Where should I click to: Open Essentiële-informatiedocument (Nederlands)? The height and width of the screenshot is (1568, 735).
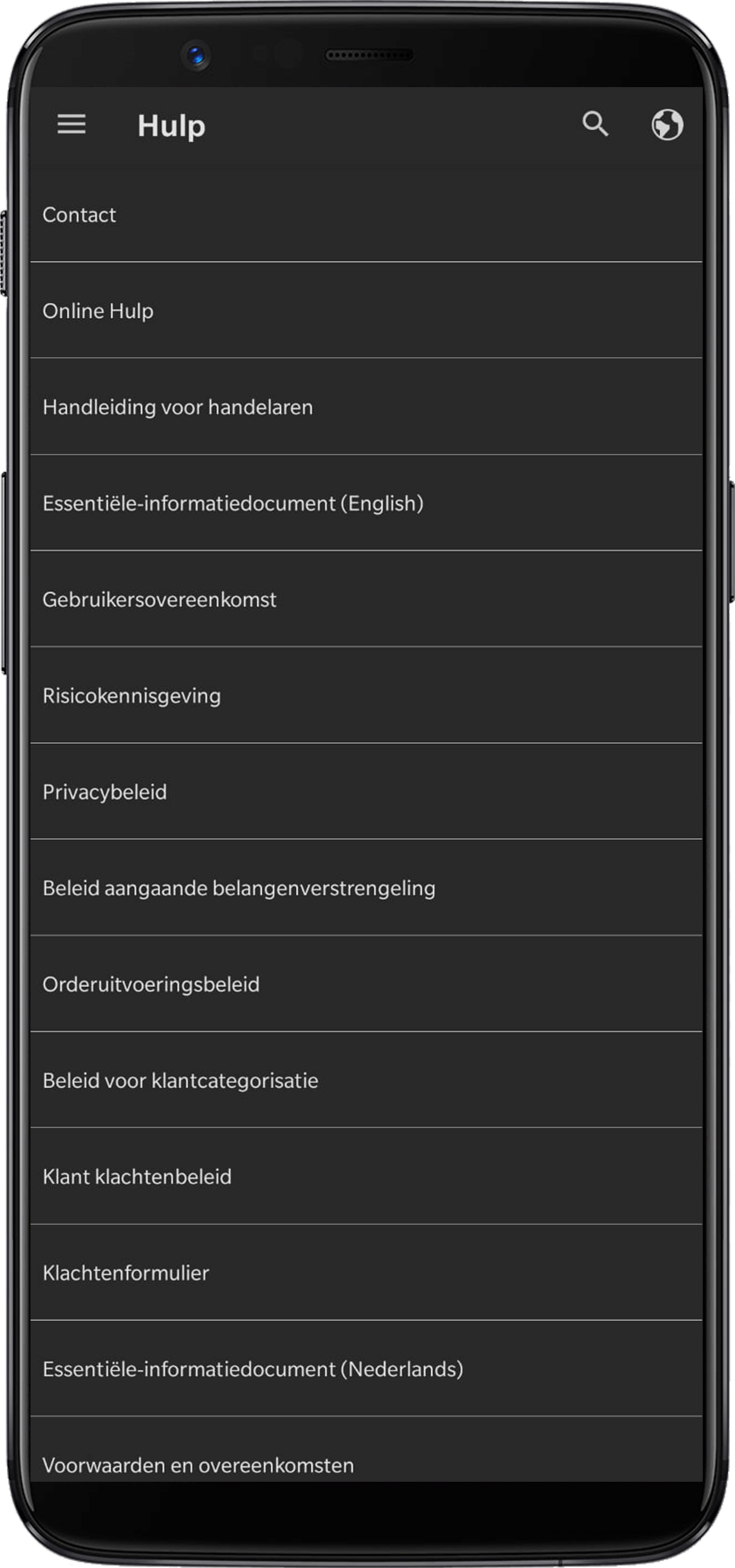pos(253,1369)
